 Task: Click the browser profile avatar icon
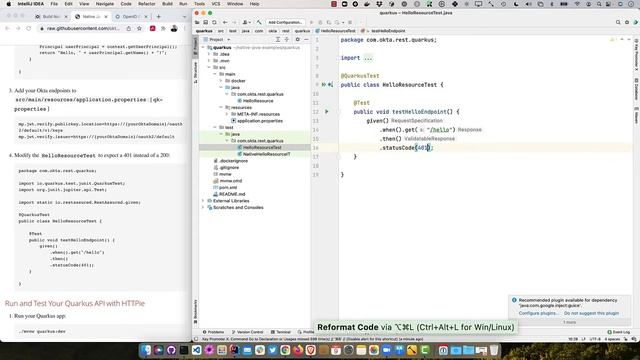pos(174,28)
